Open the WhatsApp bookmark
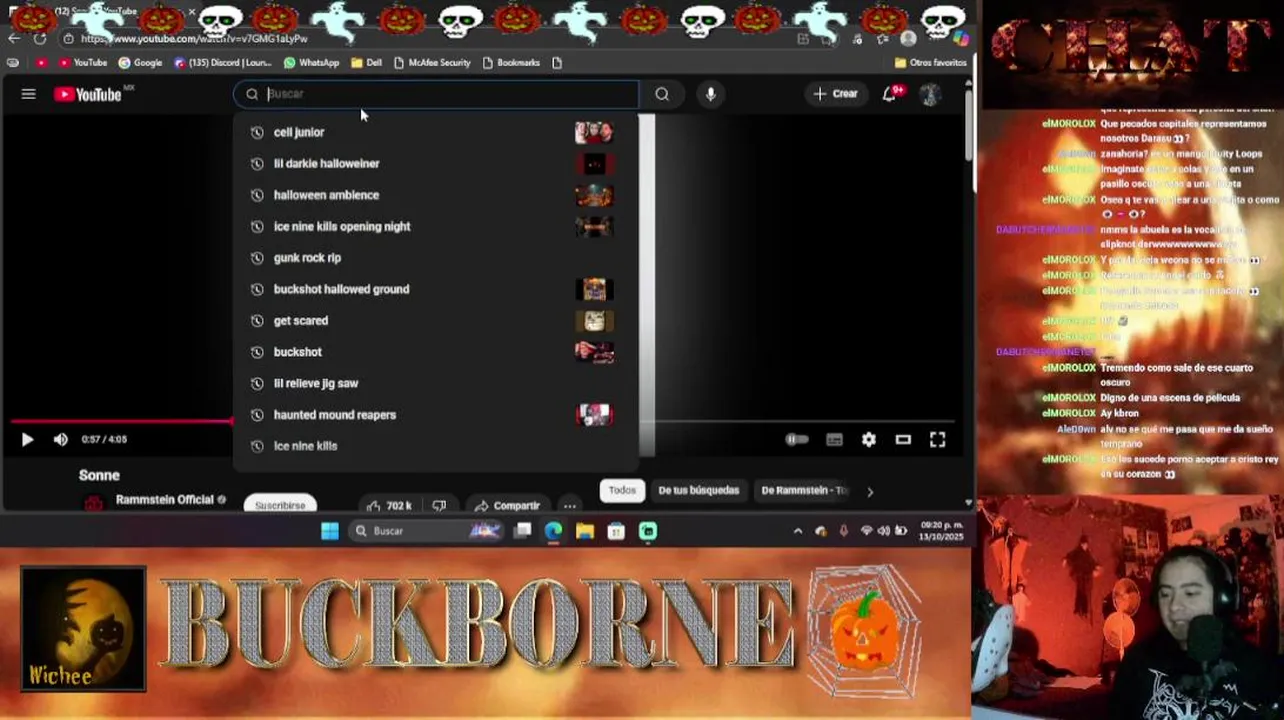Viewport: 1284px width, 720px height. [x=311, y=62]
